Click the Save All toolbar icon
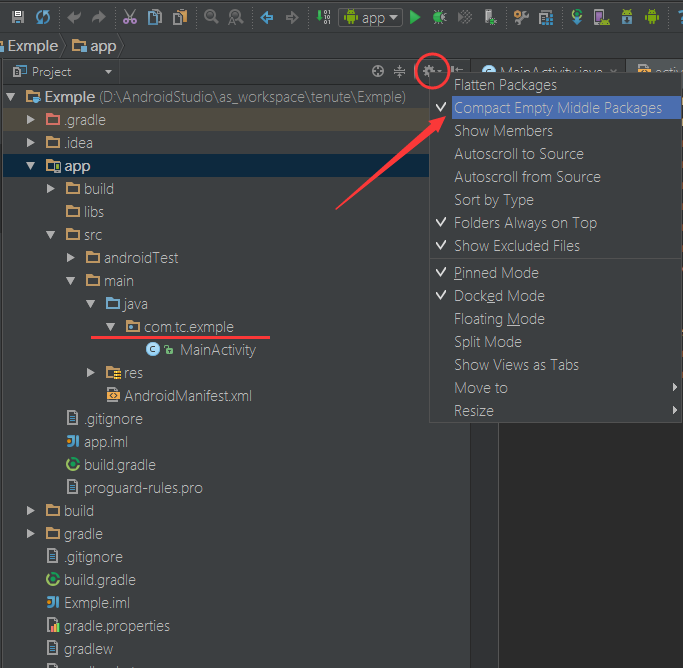 [18, 17]
